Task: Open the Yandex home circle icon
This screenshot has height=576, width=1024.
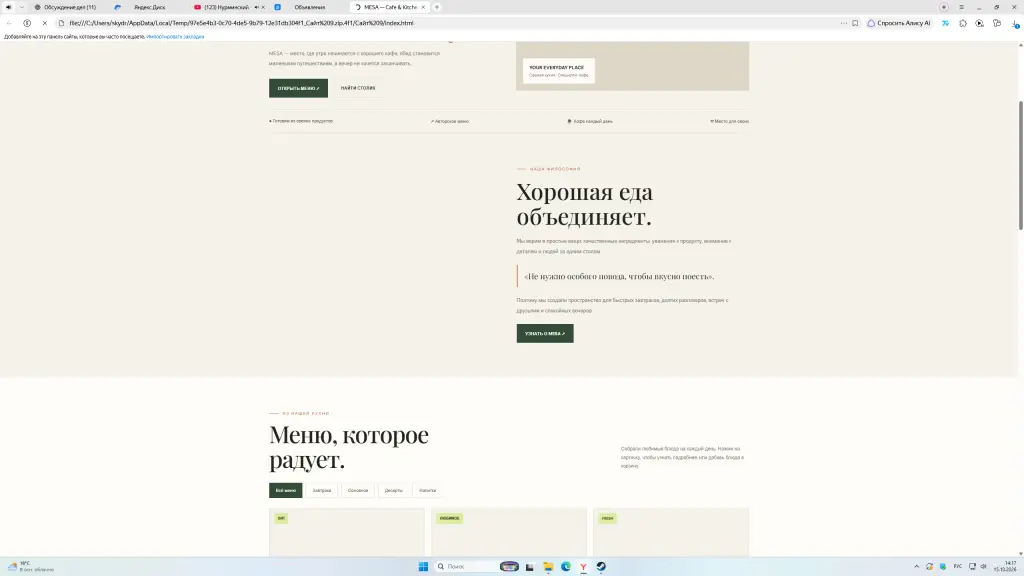Action: point(27,23)
